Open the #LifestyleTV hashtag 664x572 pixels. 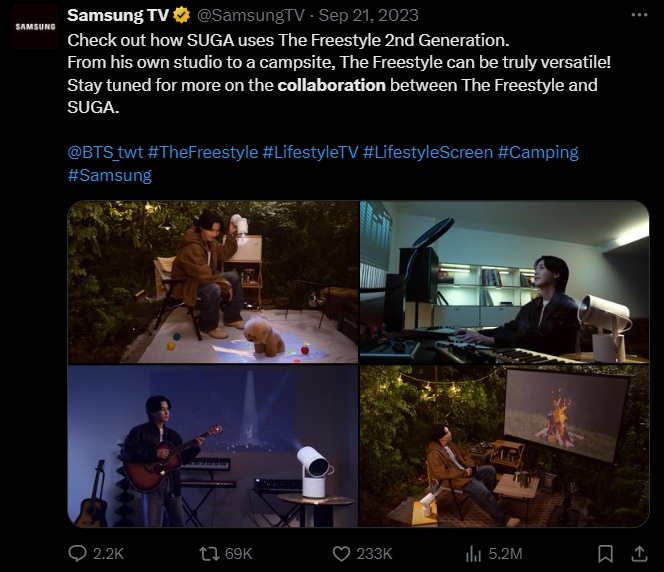tap(310, 152)
